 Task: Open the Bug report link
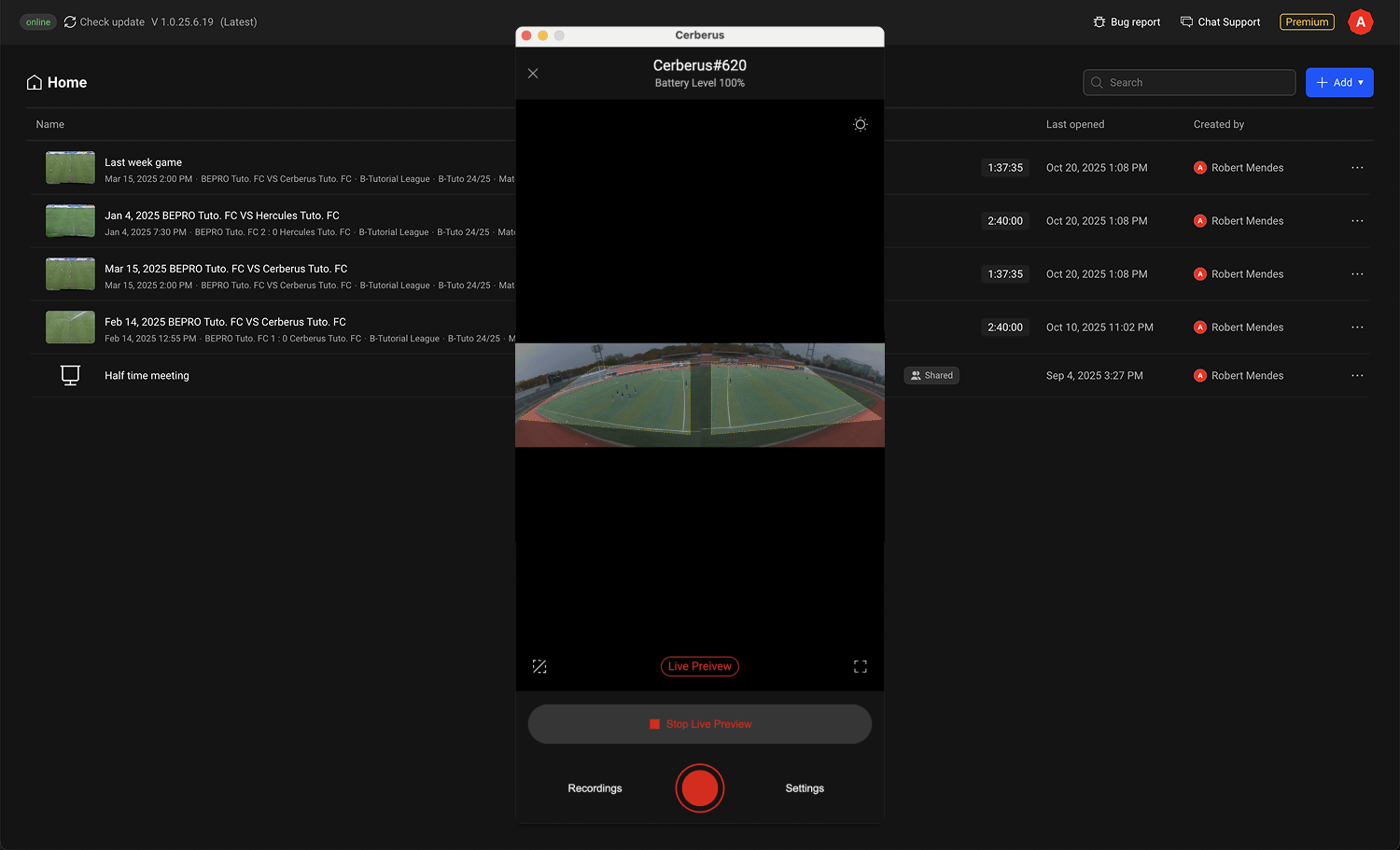(1127, 21)
